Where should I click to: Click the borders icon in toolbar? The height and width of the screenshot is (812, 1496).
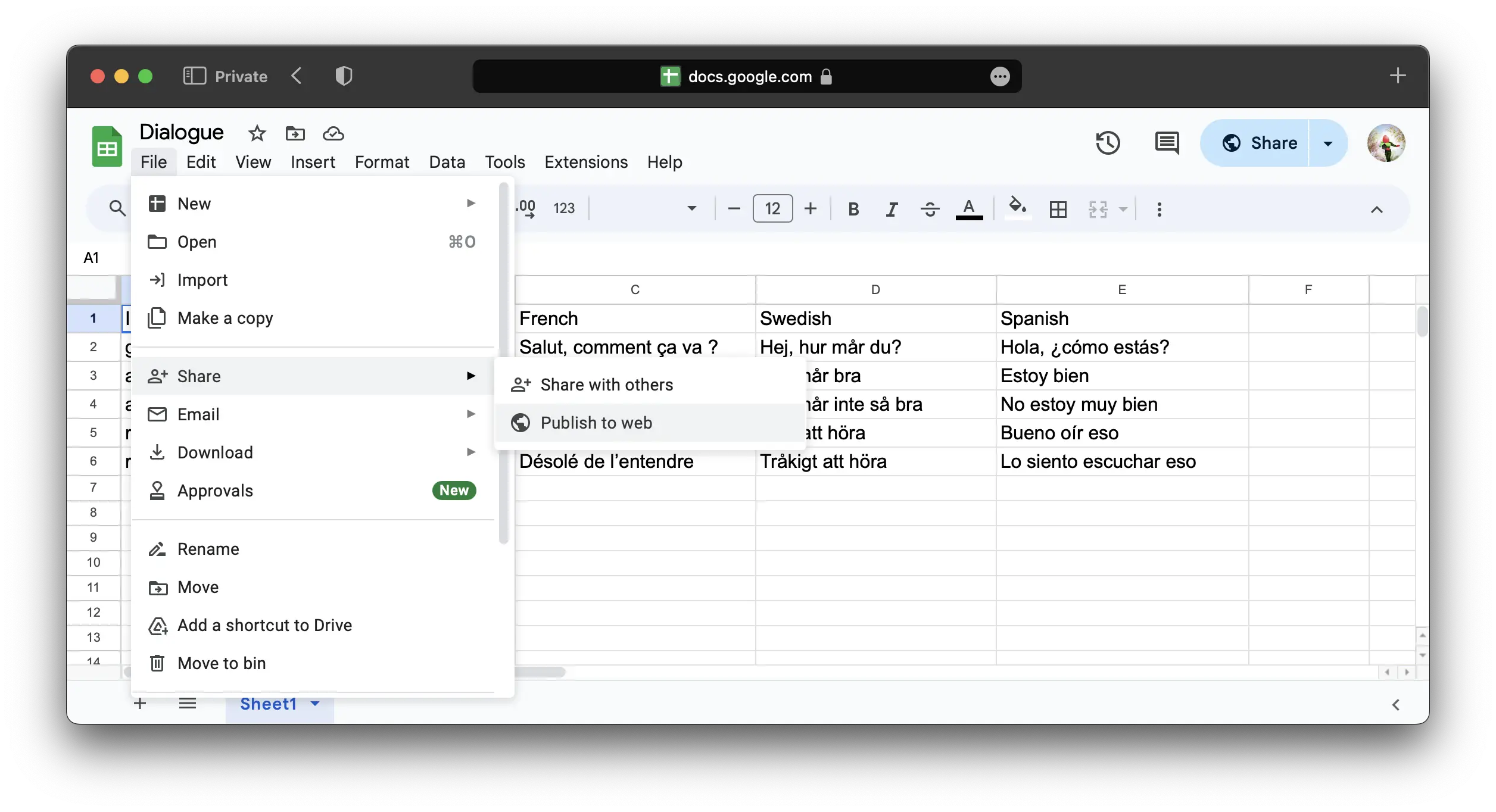[x=1058, y=209]
